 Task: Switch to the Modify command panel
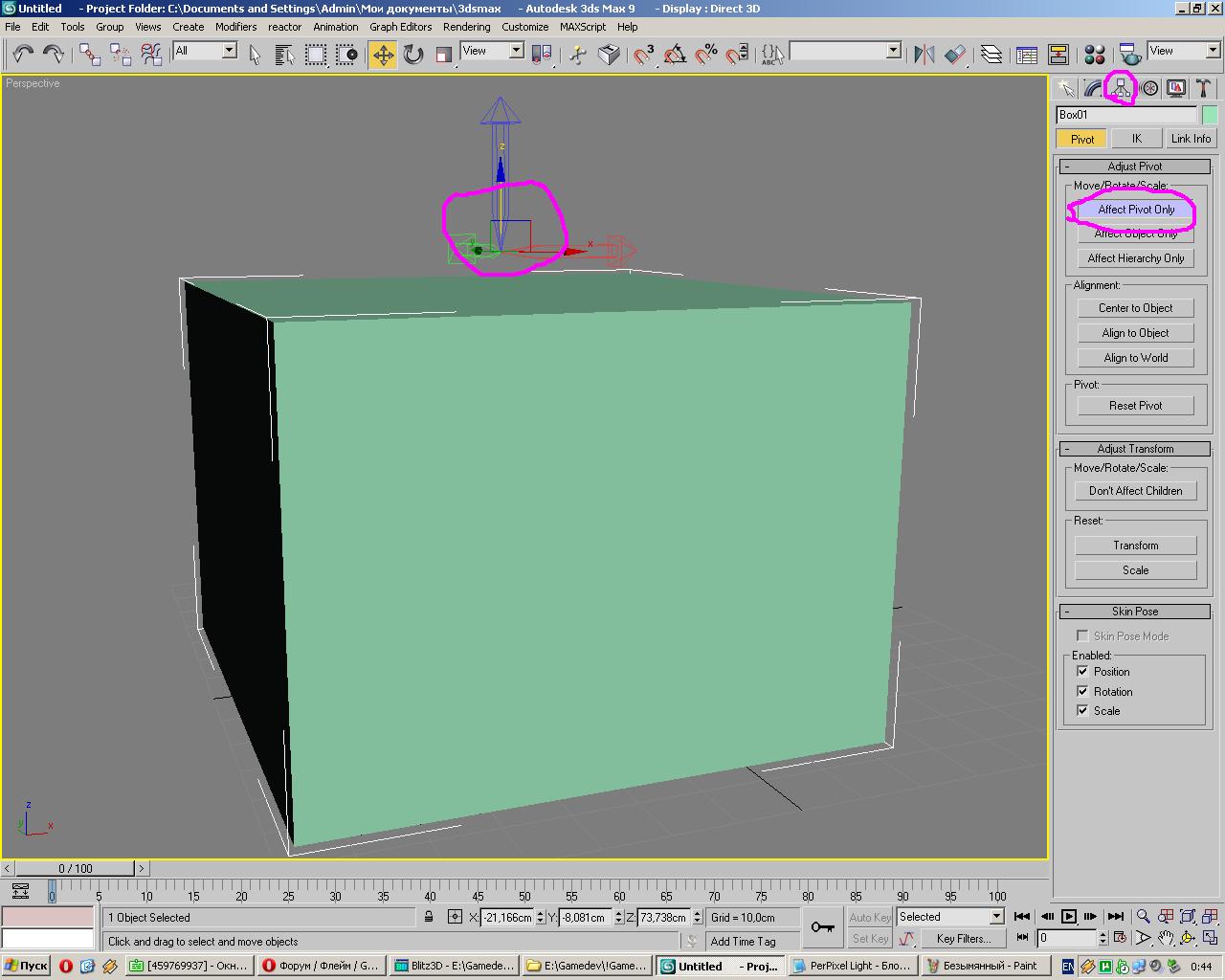[x=1092, y=89]
